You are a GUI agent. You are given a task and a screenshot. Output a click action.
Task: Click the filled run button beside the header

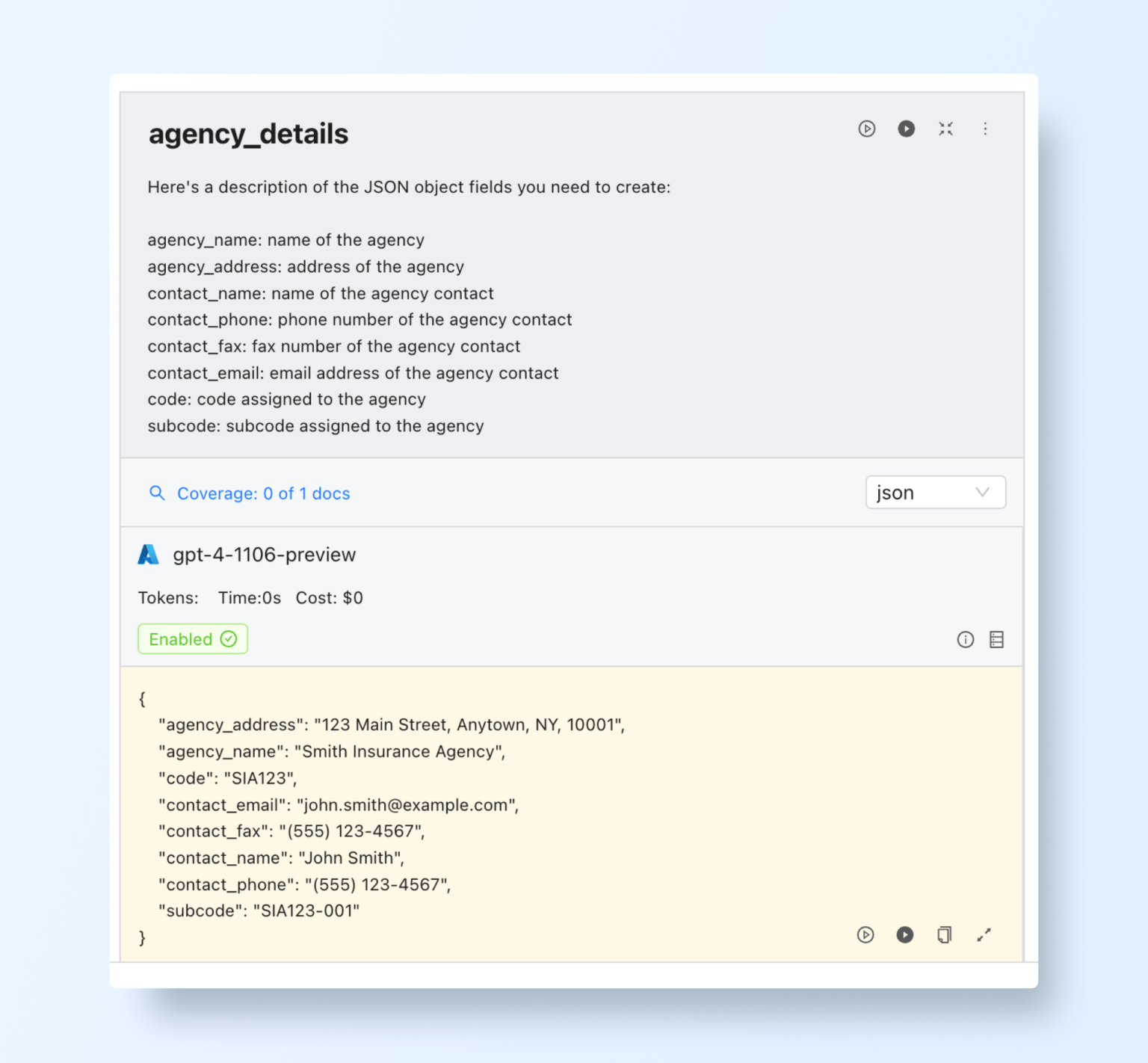906,129
